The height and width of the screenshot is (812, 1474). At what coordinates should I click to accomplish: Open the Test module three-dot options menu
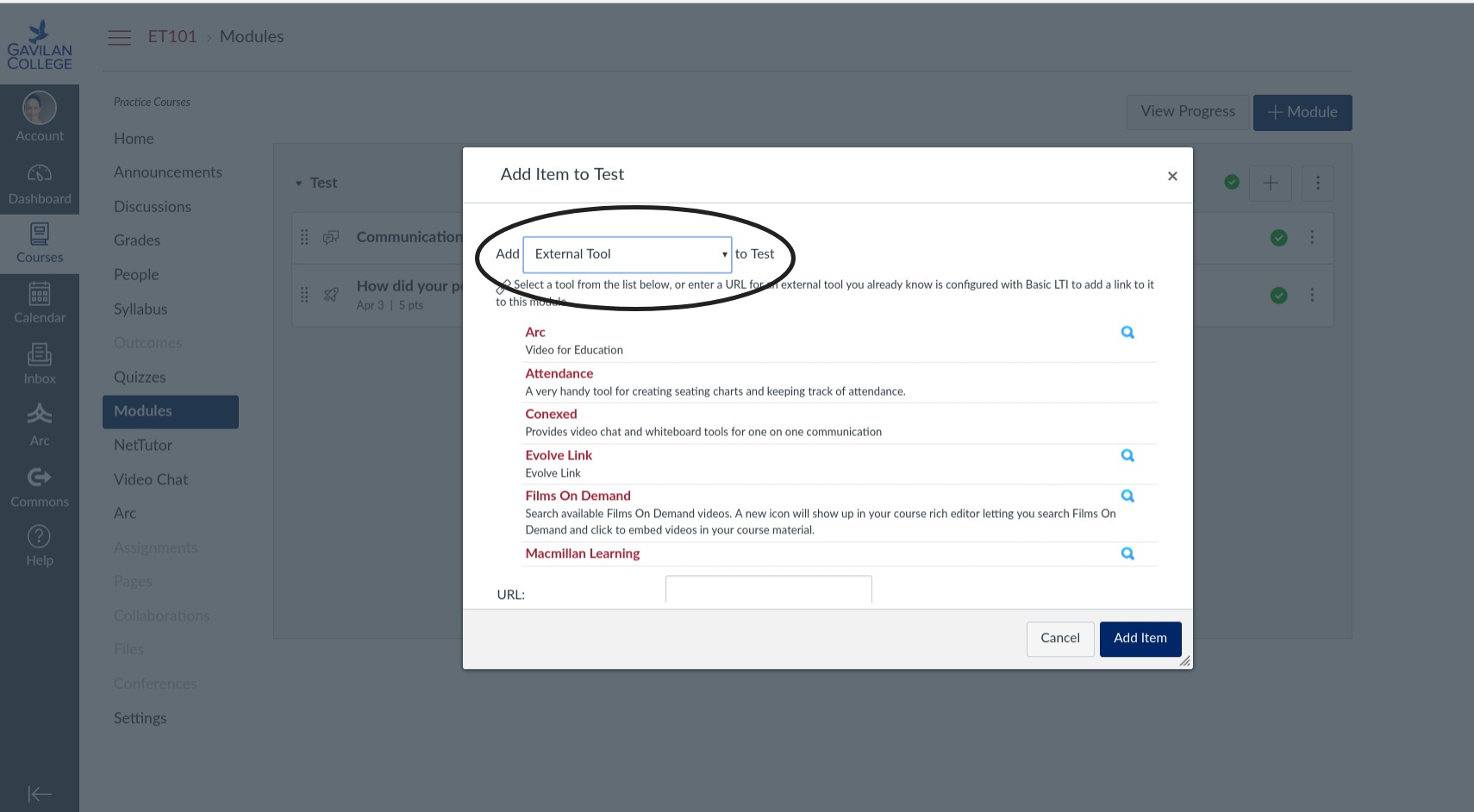(x=1317, y=183)
